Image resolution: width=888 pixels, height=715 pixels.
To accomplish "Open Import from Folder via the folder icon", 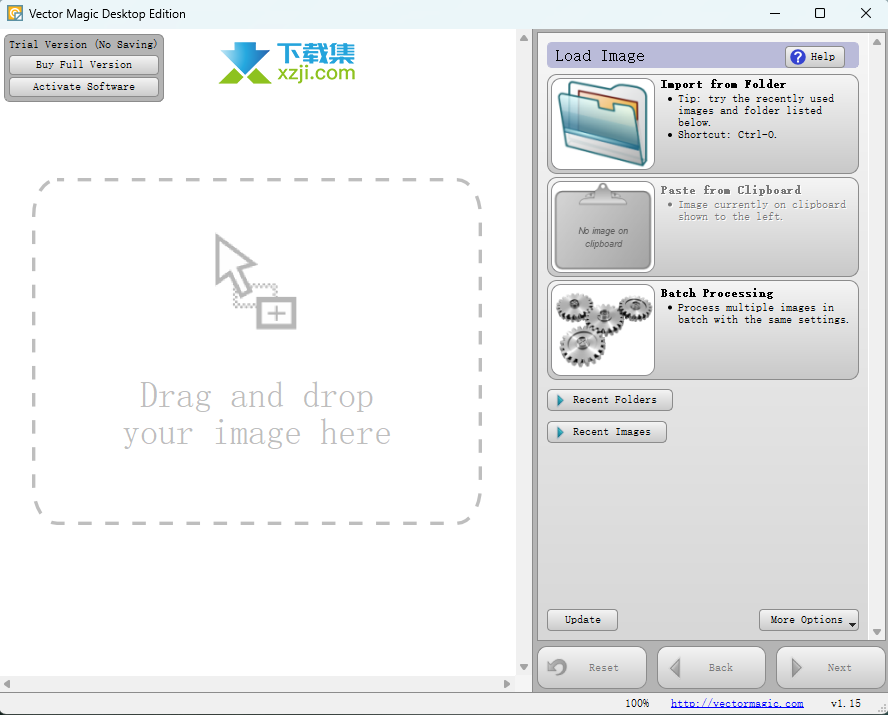I will [x=601, y=124].
